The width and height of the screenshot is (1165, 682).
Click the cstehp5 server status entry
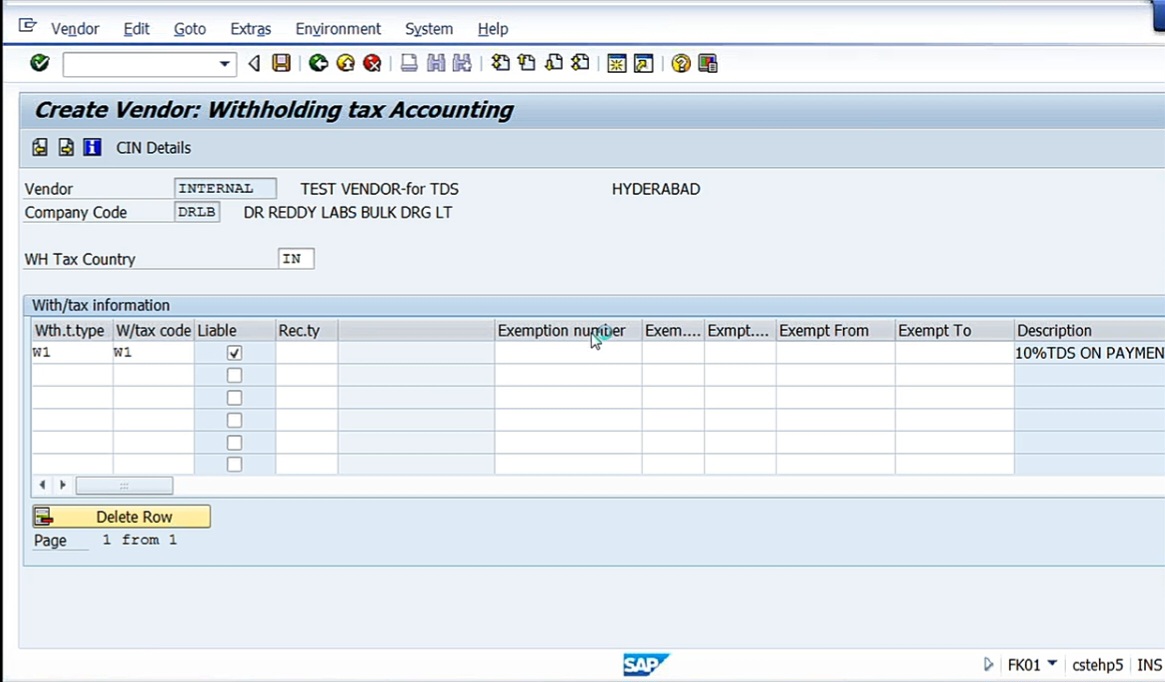coord(1097,665)
